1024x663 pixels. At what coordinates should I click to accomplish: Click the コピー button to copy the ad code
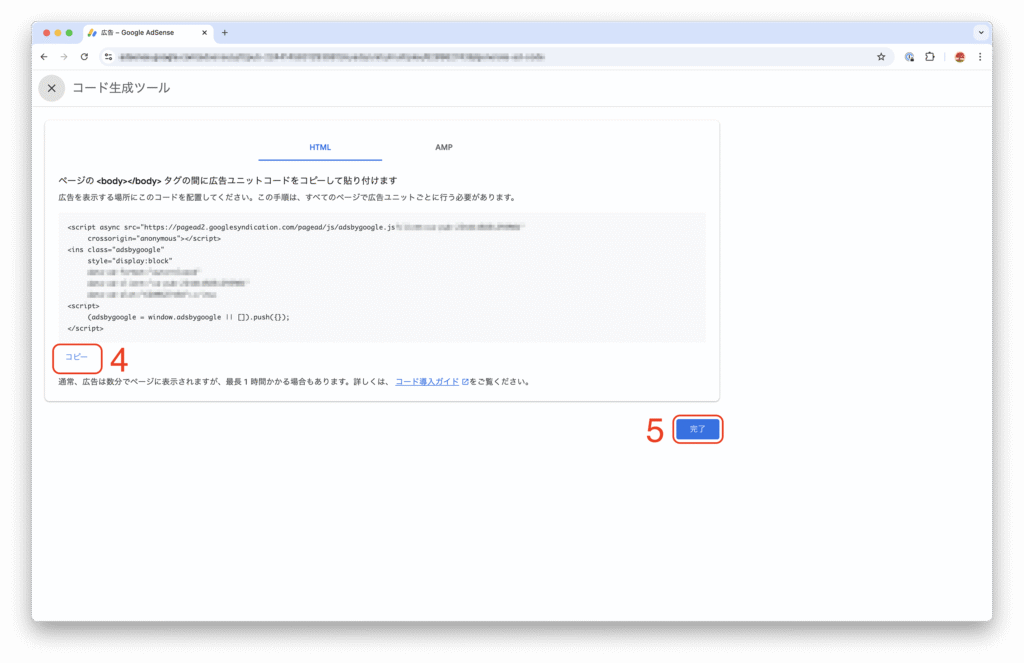tap(76, 357)
